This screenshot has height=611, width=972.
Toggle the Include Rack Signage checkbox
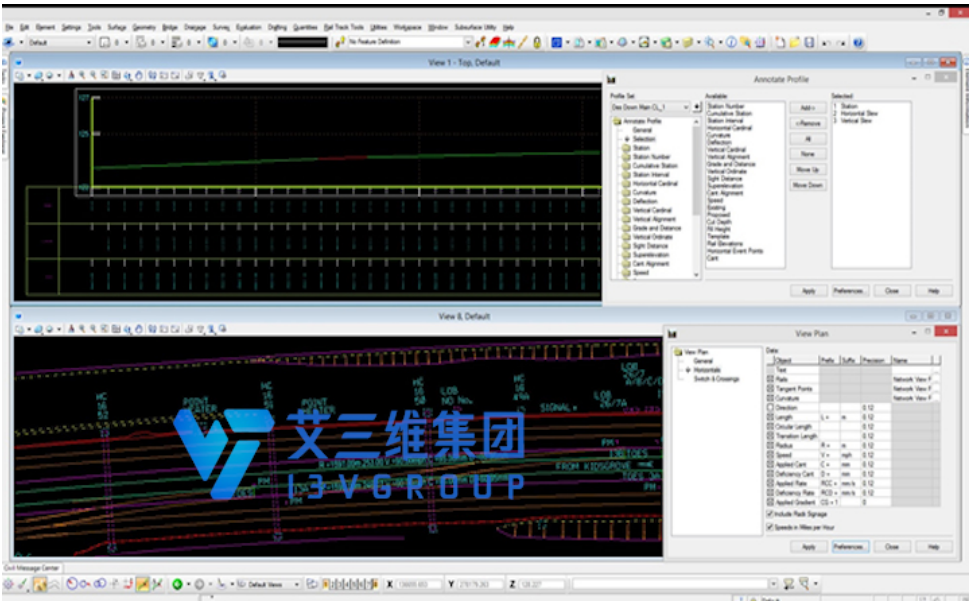pos(770,514)
